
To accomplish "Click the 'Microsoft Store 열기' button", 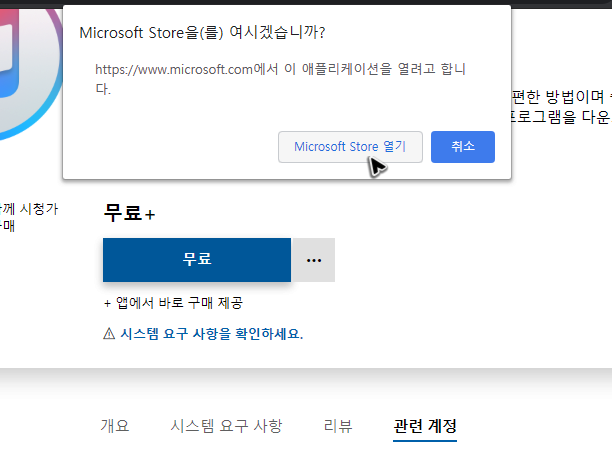I will 350,147.
